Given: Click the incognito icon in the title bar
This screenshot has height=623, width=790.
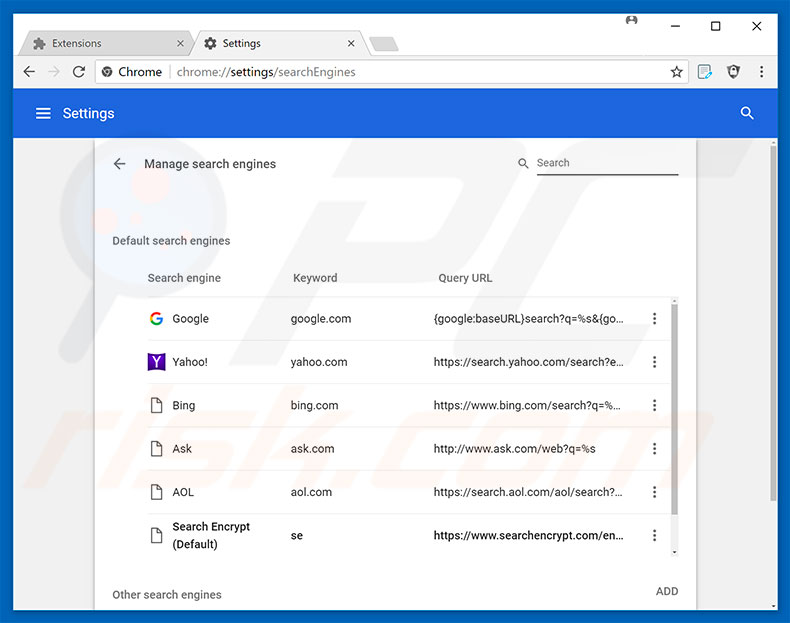Looking at the screenshot, I should click(631, 20).
